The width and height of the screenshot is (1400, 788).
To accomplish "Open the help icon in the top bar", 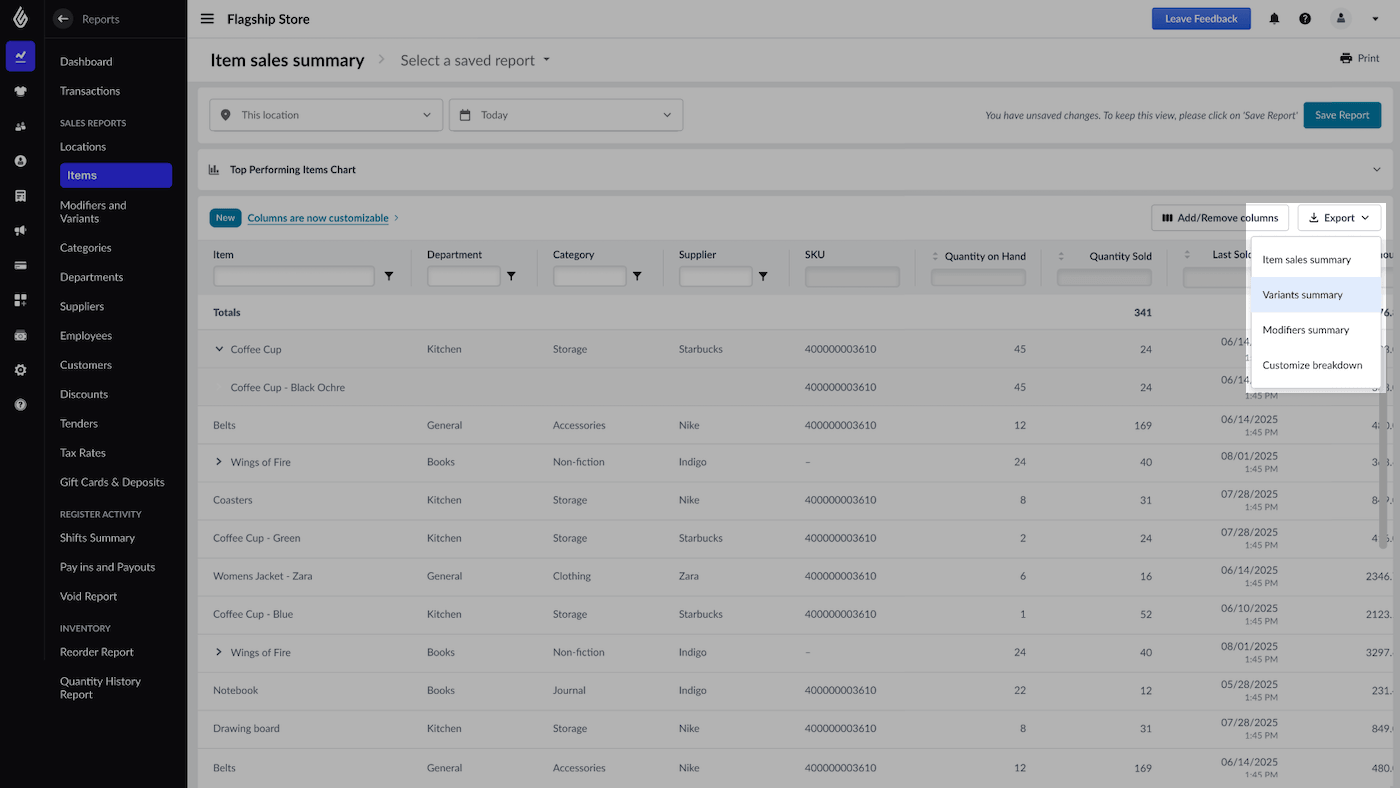I will 1305,19.
